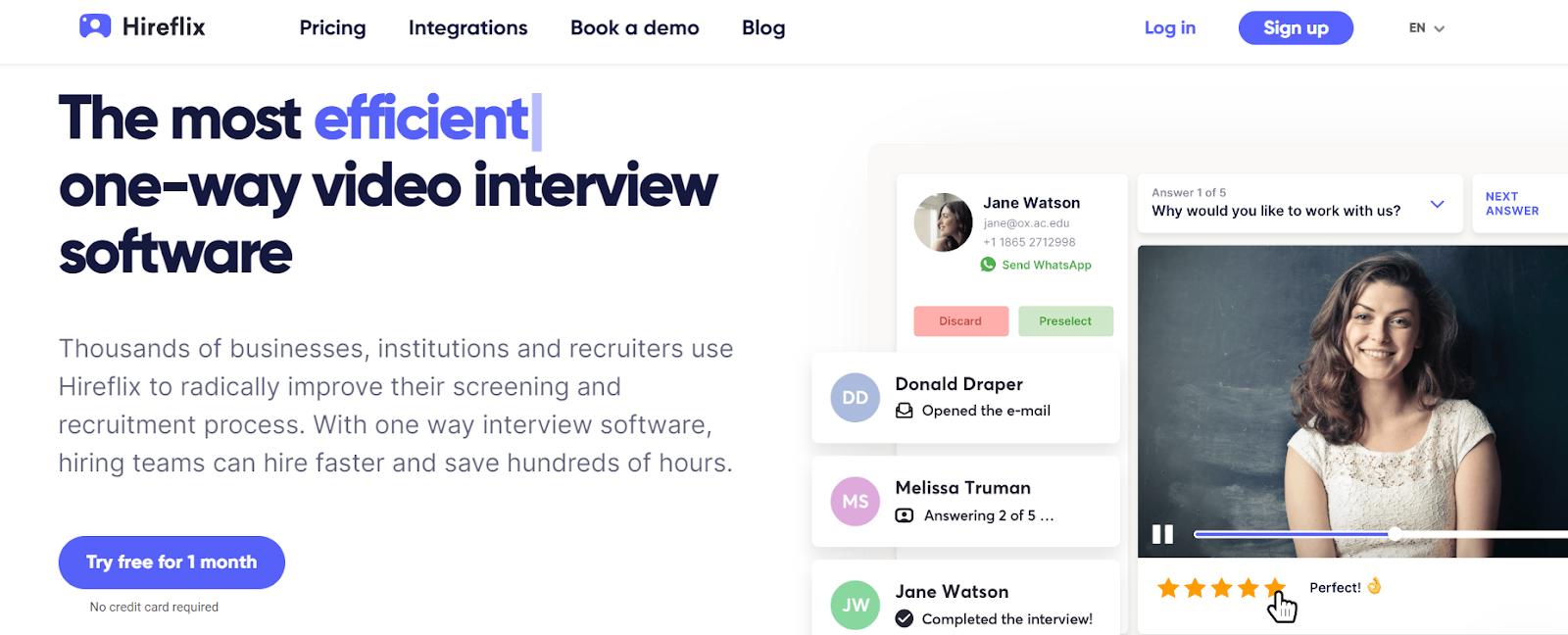
Task: Click the phone number +1 1865 2712998
Action: (x=1029, y=242)
